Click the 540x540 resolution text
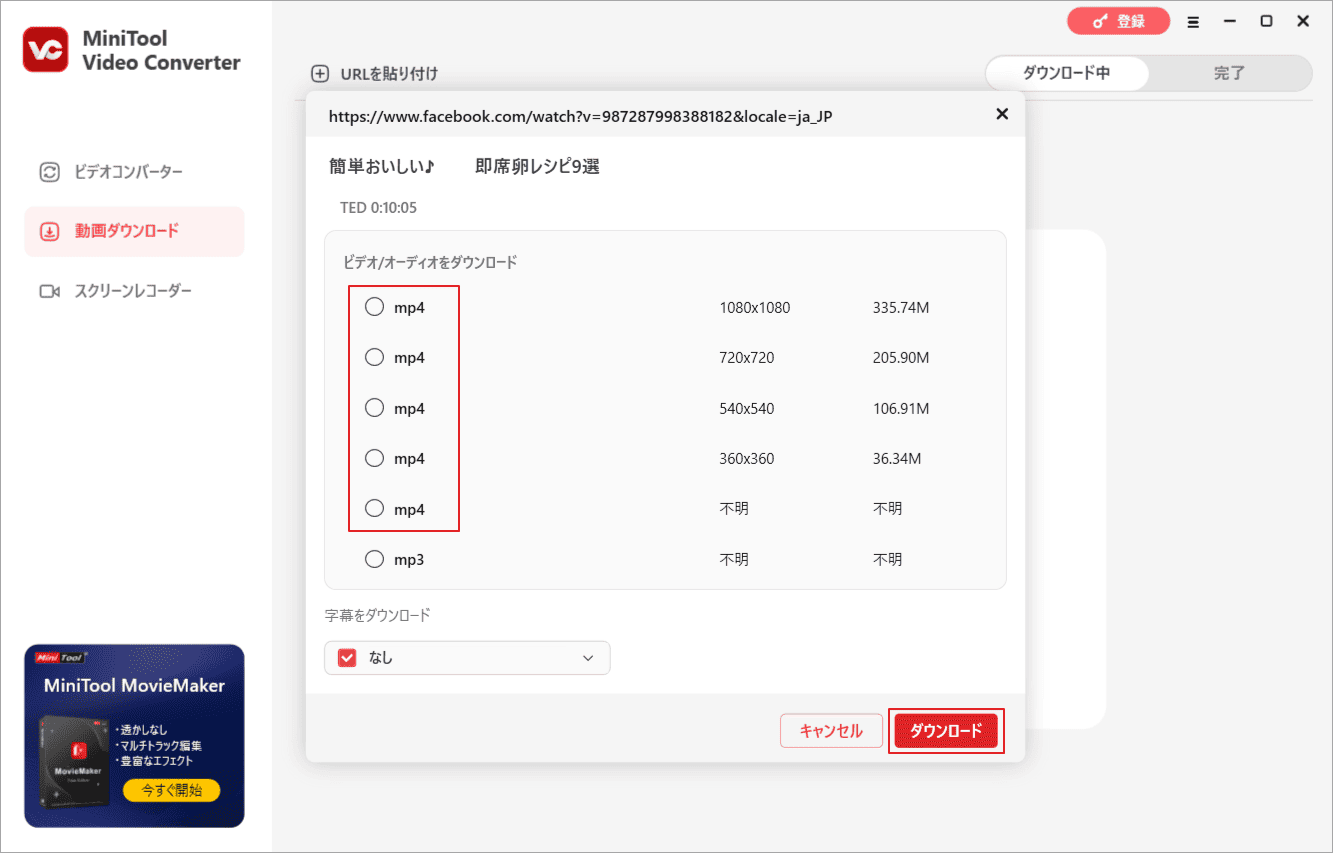Image resolution: width=1333 pixels, height=853 pixels. tap(746, 408)
